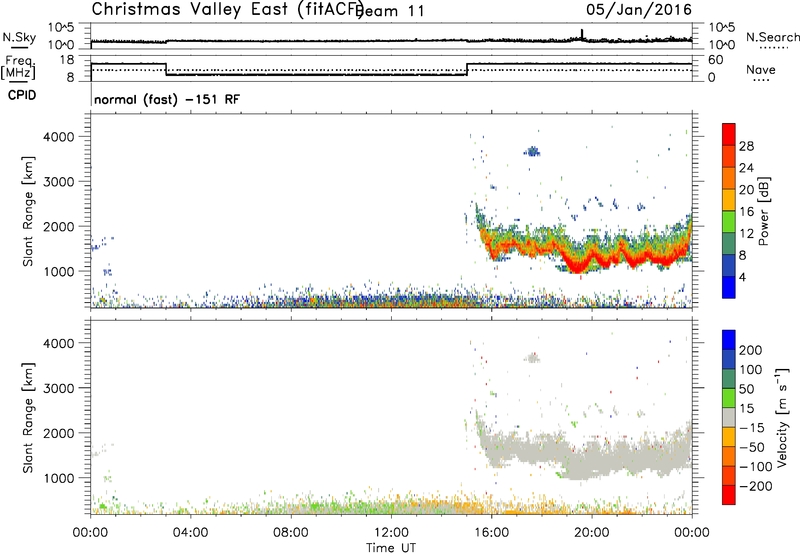Click the 'N.Search' legend label
The width and height of the screenshot is (800, 554).
(x=773, y=37)
